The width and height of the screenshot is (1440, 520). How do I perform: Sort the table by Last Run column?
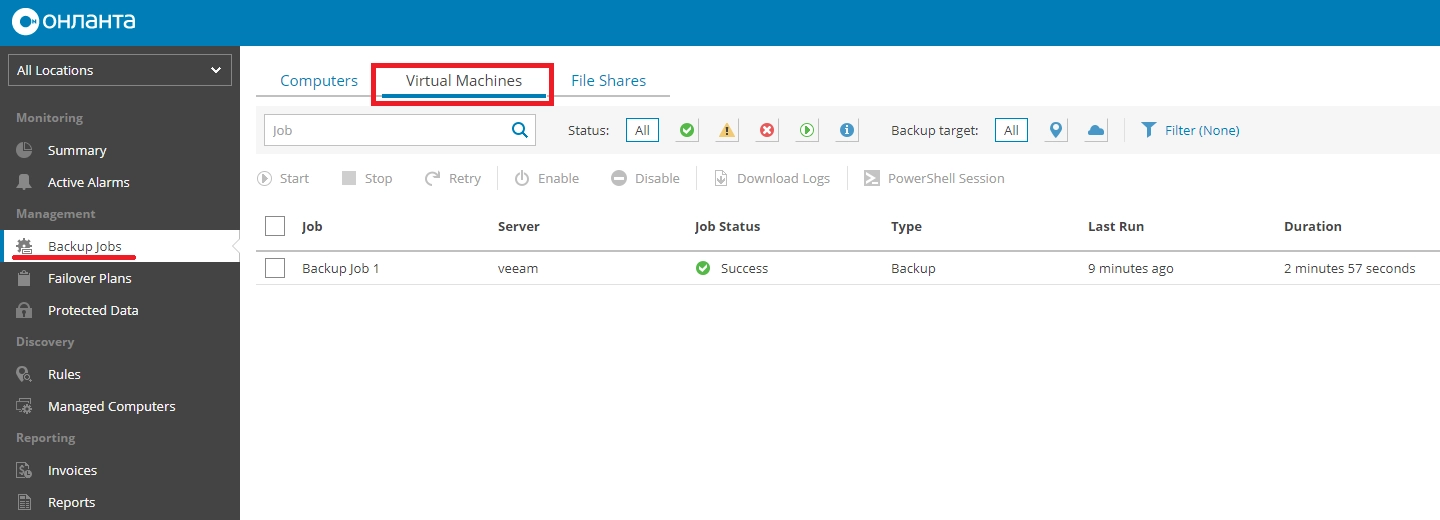1115,226
